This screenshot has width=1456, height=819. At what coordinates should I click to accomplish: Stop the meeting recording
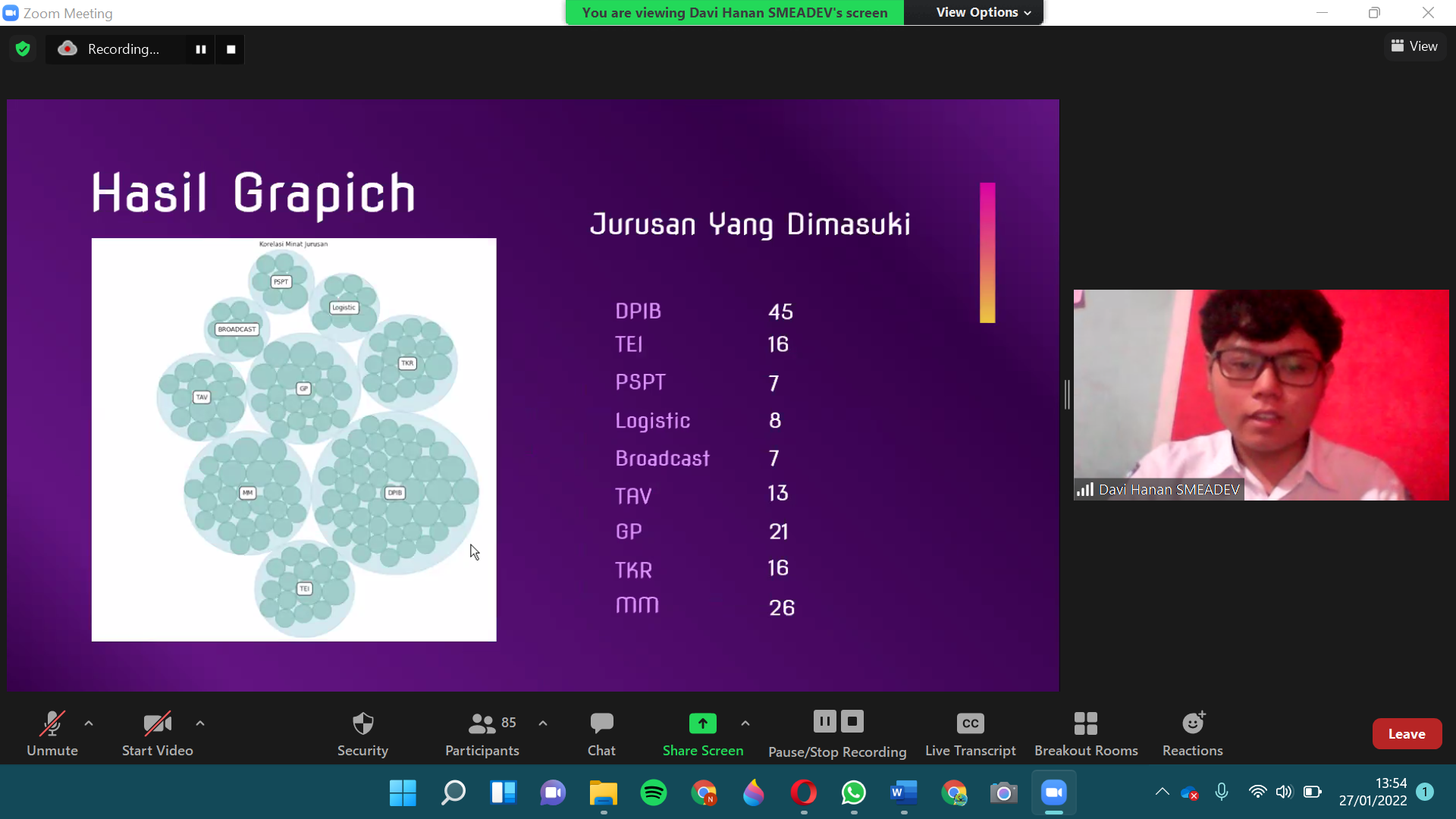point(852,721)
